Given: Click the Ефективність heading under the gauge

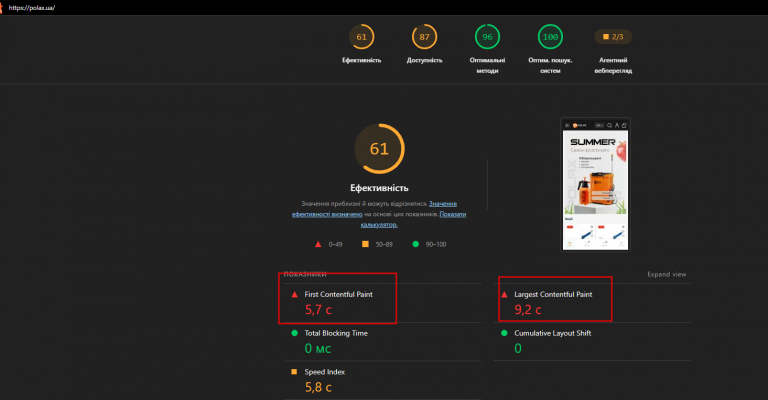Looking at the screenshot, I should click(x=379, y=188).
